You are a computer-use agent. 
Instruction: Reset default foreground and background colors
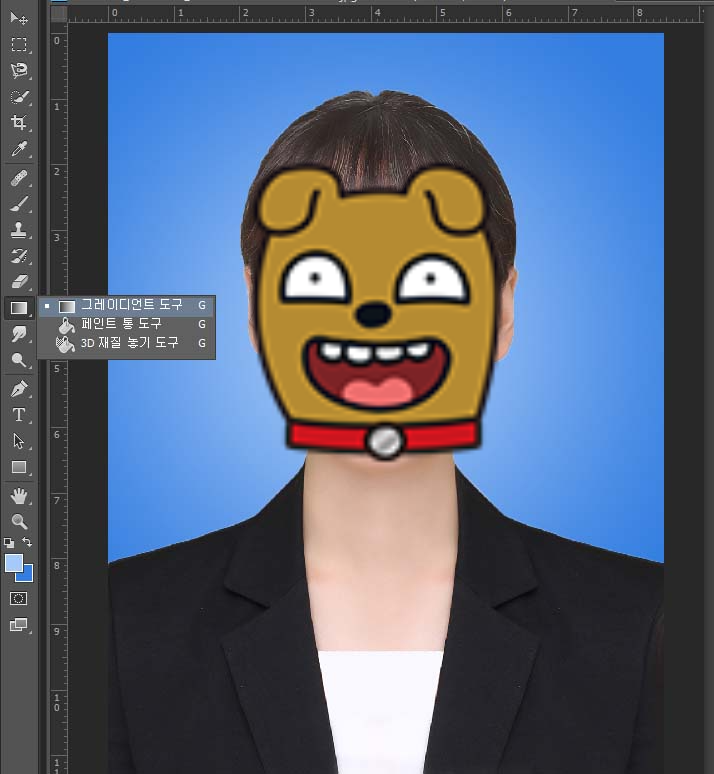coord(9,543)
